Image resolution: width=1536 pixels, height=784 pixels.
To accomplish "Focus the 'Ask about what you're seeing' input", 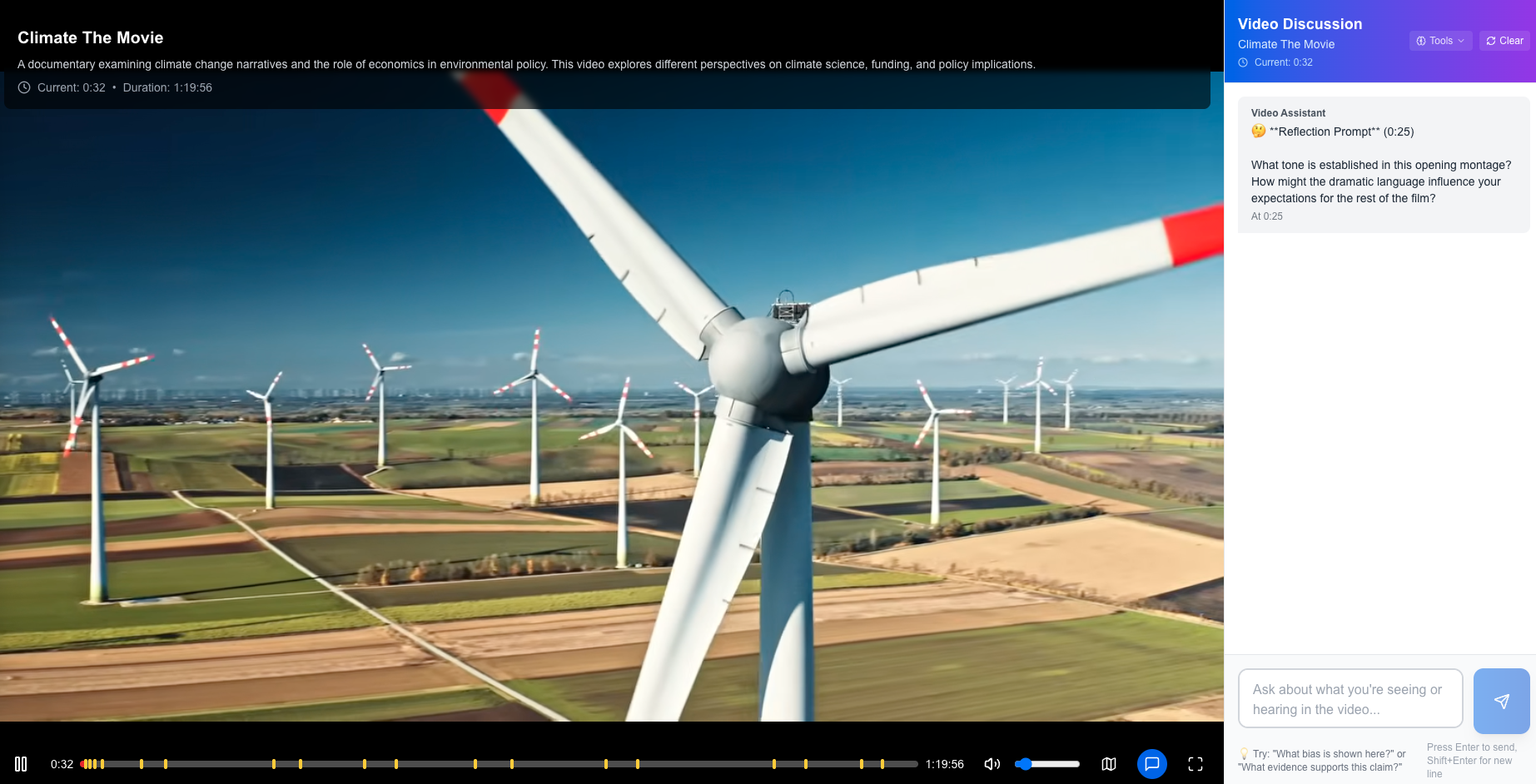I will (1350, 699).
